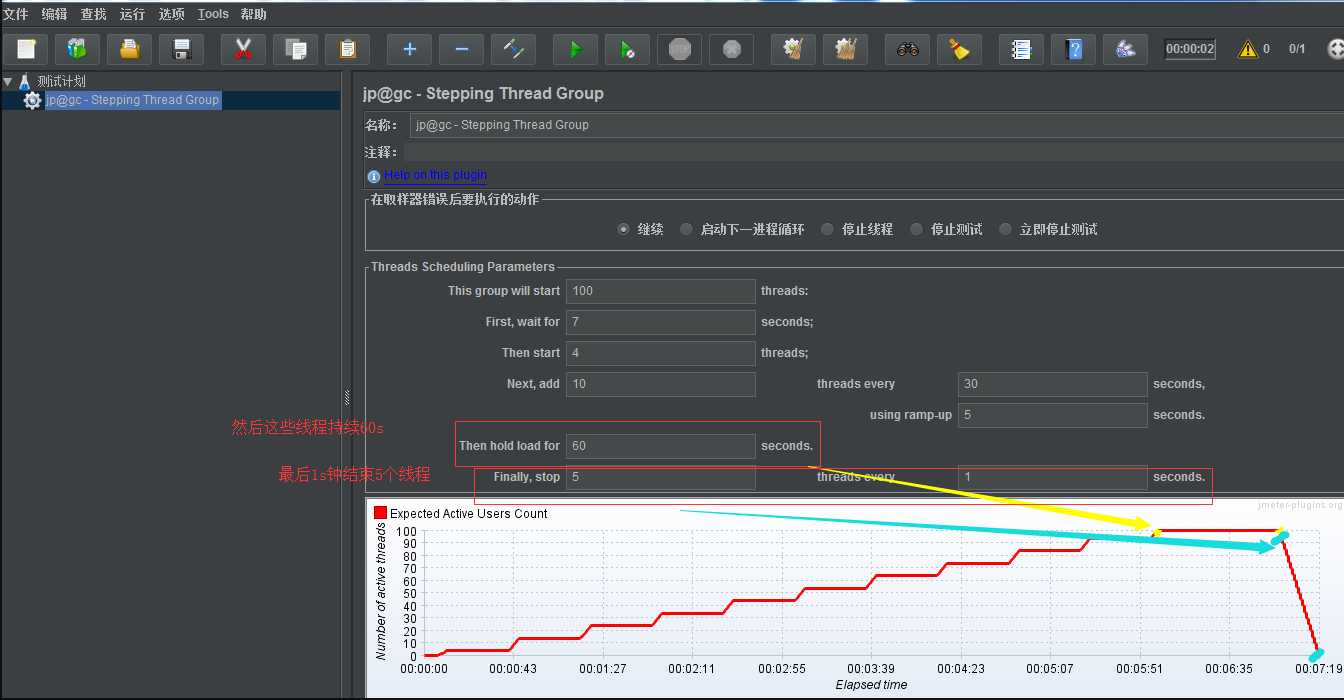Click the Paste clipboard icon

[x=347, y=49]
